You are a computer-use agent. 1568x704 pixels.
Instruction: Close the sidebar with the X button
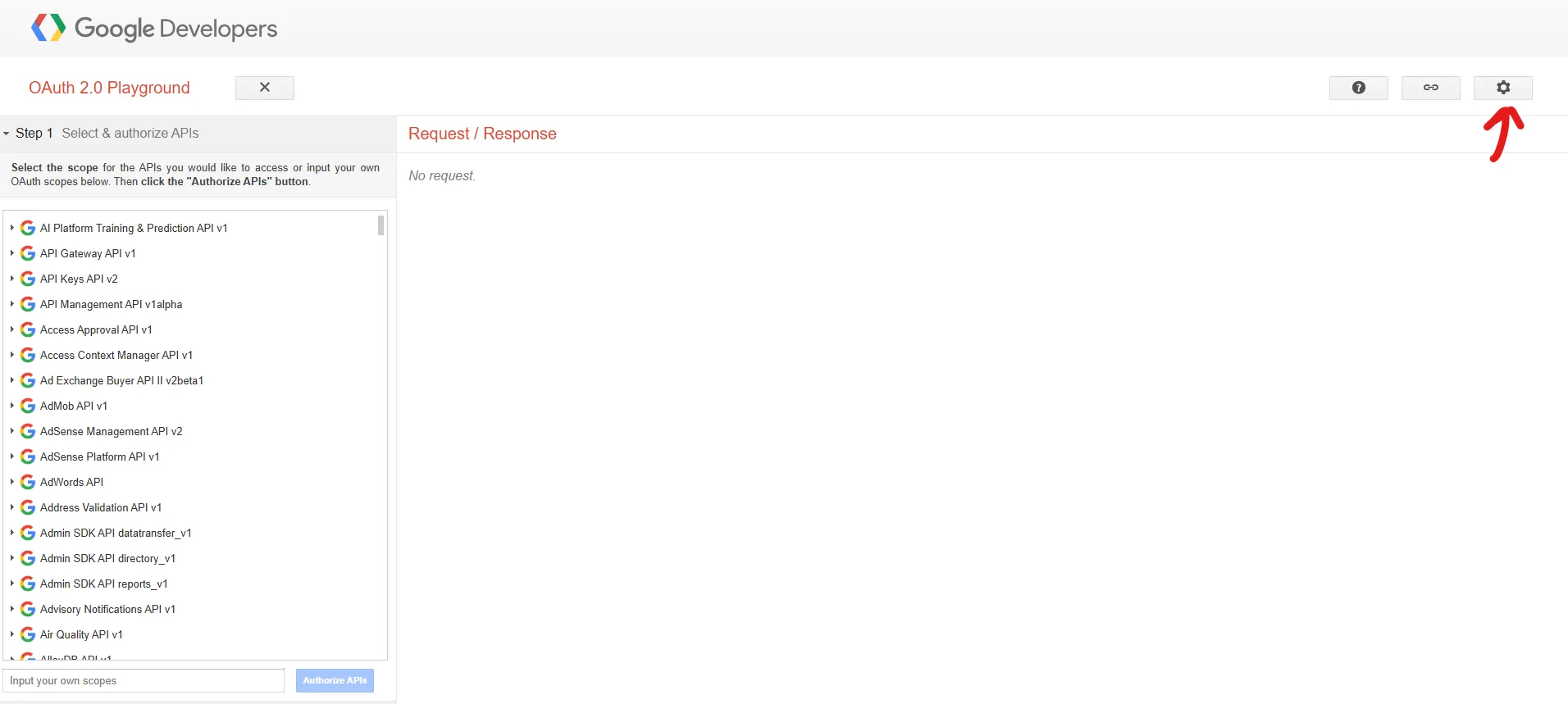264,88
